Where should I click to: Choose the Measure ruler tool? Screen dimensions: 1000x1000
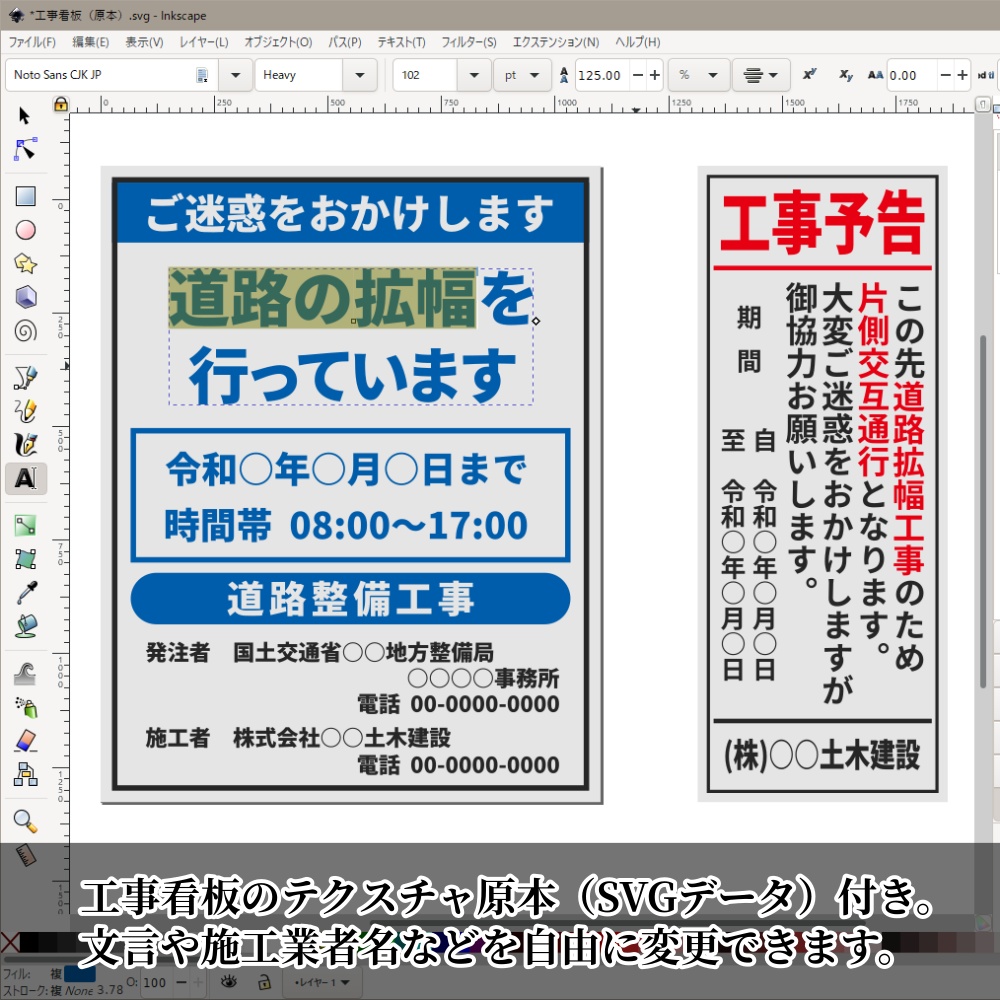pos(25,855)
